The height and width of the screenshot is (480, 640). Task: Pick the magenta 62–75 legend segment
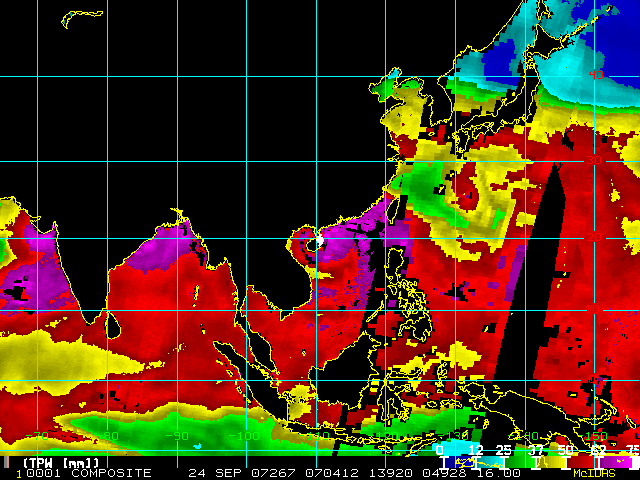[614, 463]
